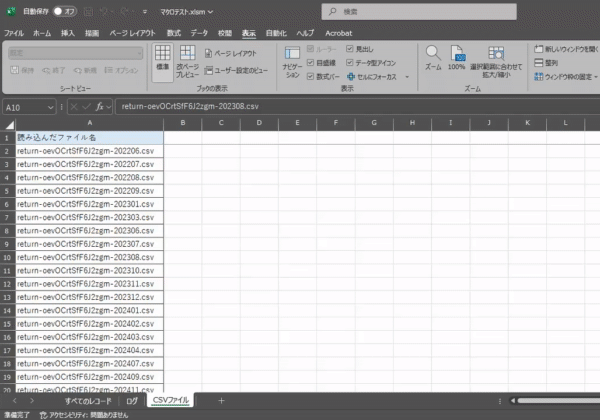Toggle the 数式バー checkbox
The width and height of the screenshot is (600, 420).
tap(311, 76)
